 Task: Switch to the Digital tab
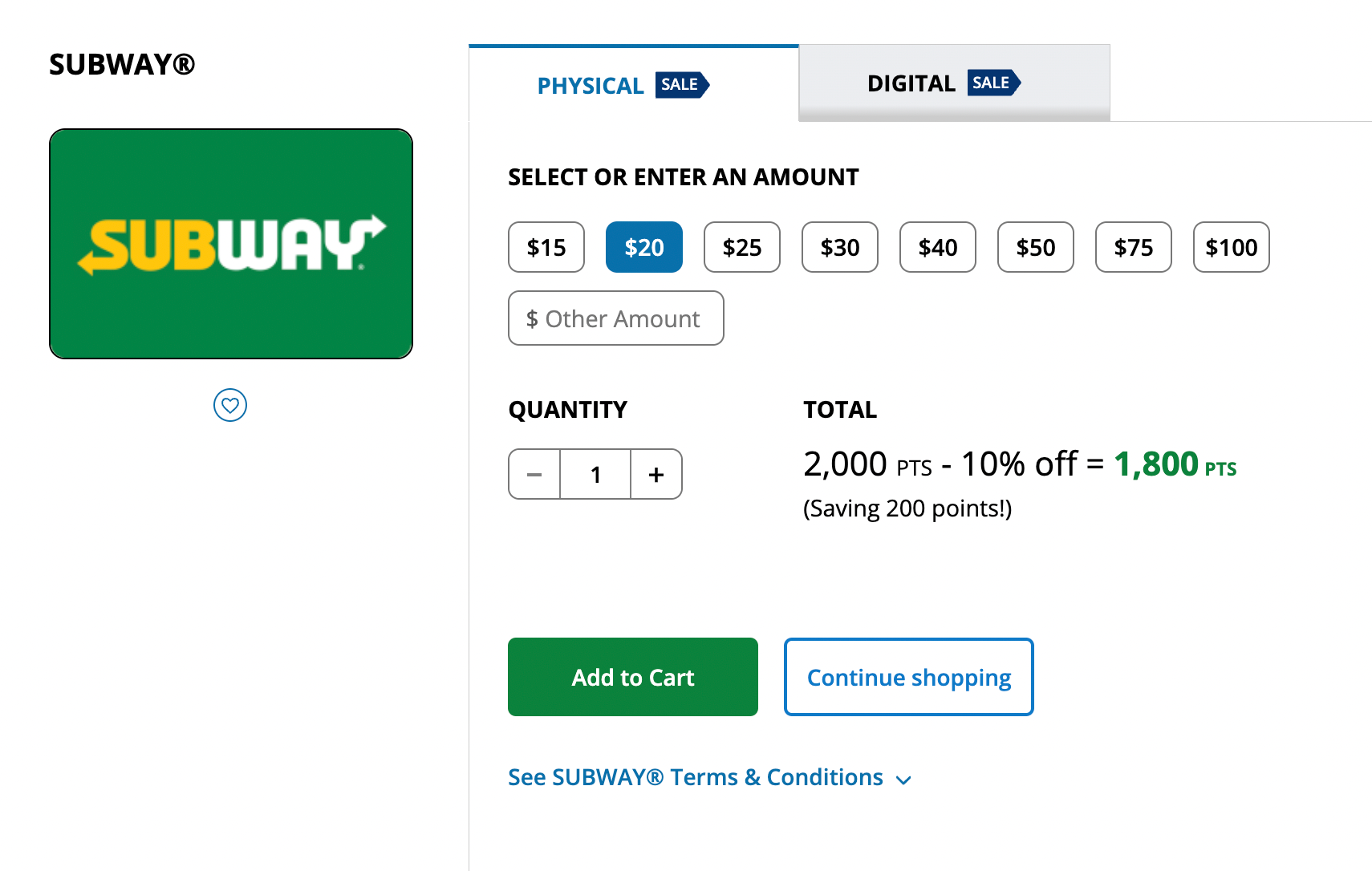[911, 83]
